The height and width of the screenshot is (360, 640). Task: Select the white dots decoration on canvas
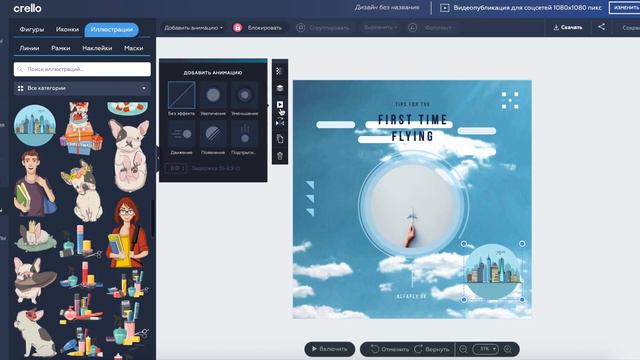(x=510, y=100)
